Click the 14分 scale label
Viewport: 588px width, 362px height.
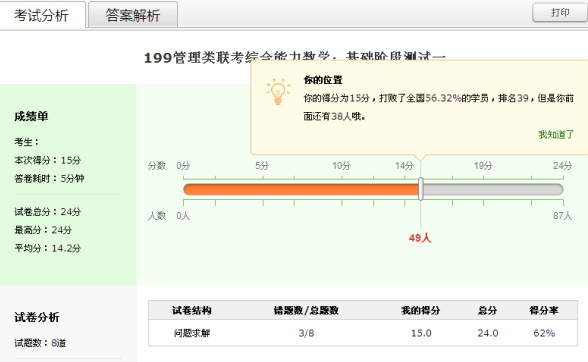pos(404,165)
